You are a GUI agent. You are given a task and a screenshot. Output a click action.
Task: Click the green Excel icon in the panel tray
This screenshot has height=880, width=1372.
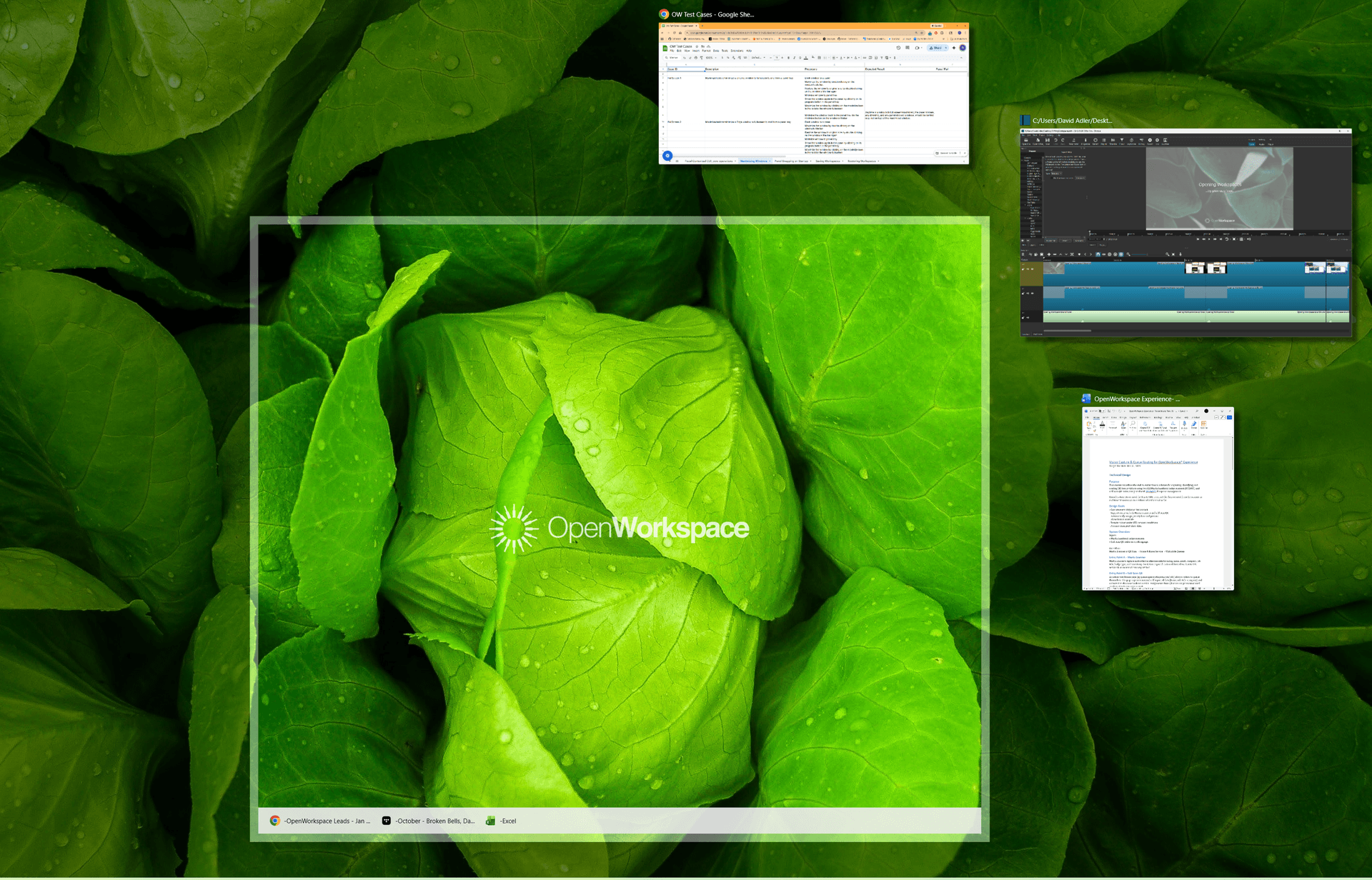(490, 821)
